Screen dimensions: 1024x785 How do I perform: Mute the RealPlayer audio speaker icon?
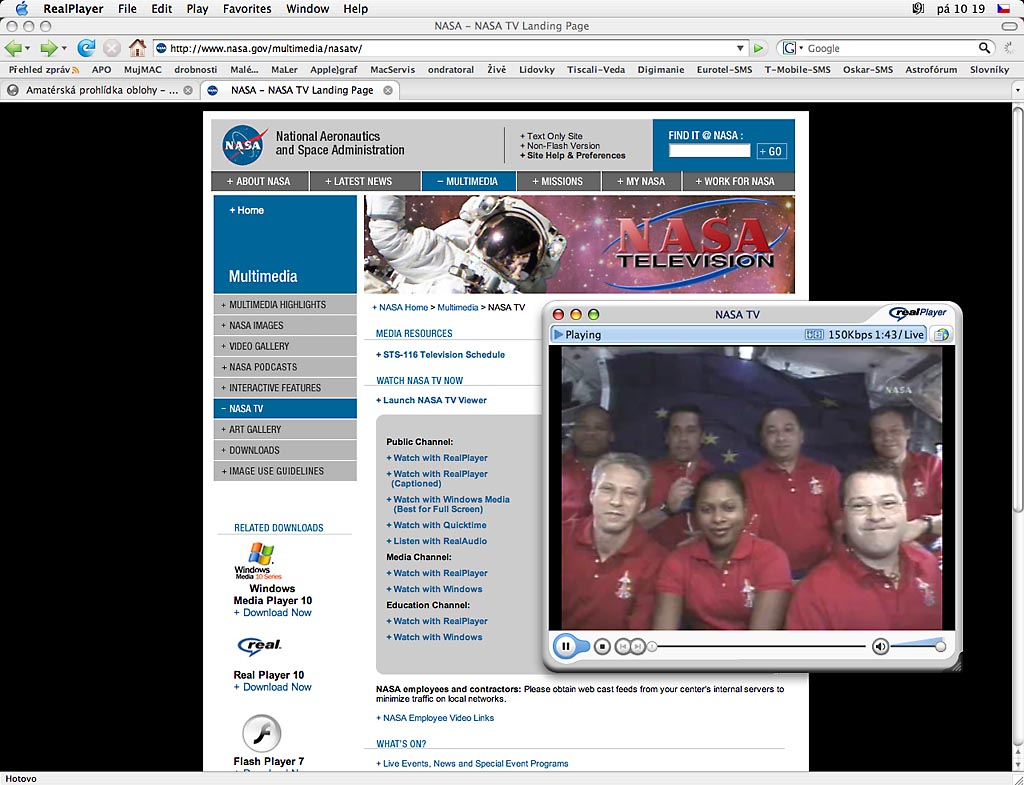tap(880, 647)
